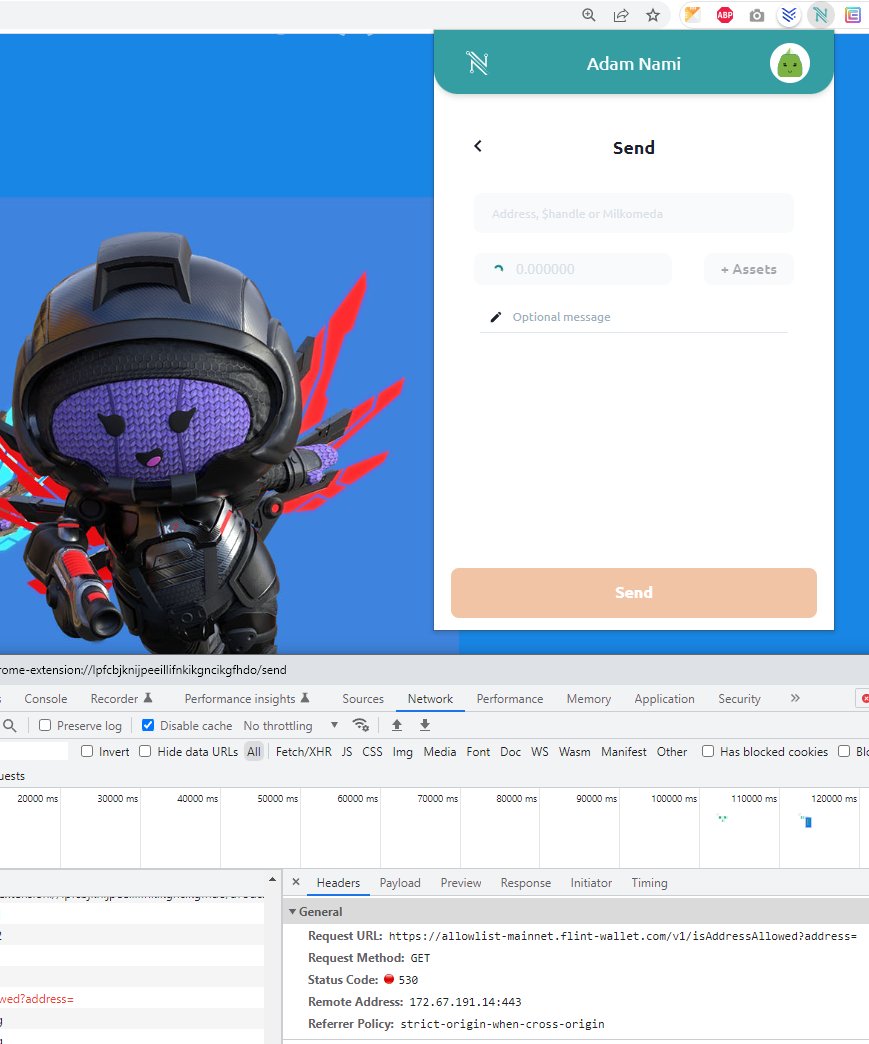This screenshot has width=869, height=1044.
Task: Filter requests by Font
Action: point(478,751)
